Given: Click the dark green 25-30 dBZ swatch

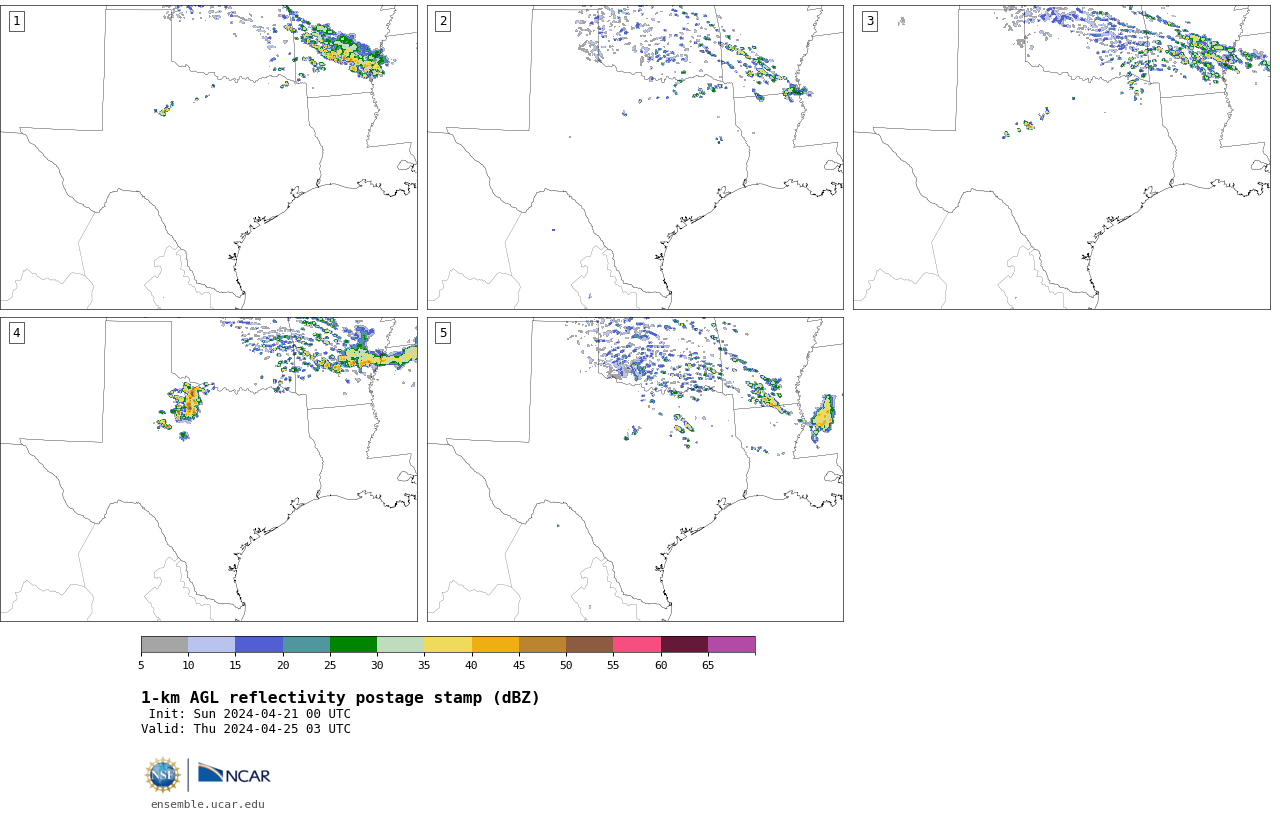Looking at the screenshot, I should [x=353, y=644].
